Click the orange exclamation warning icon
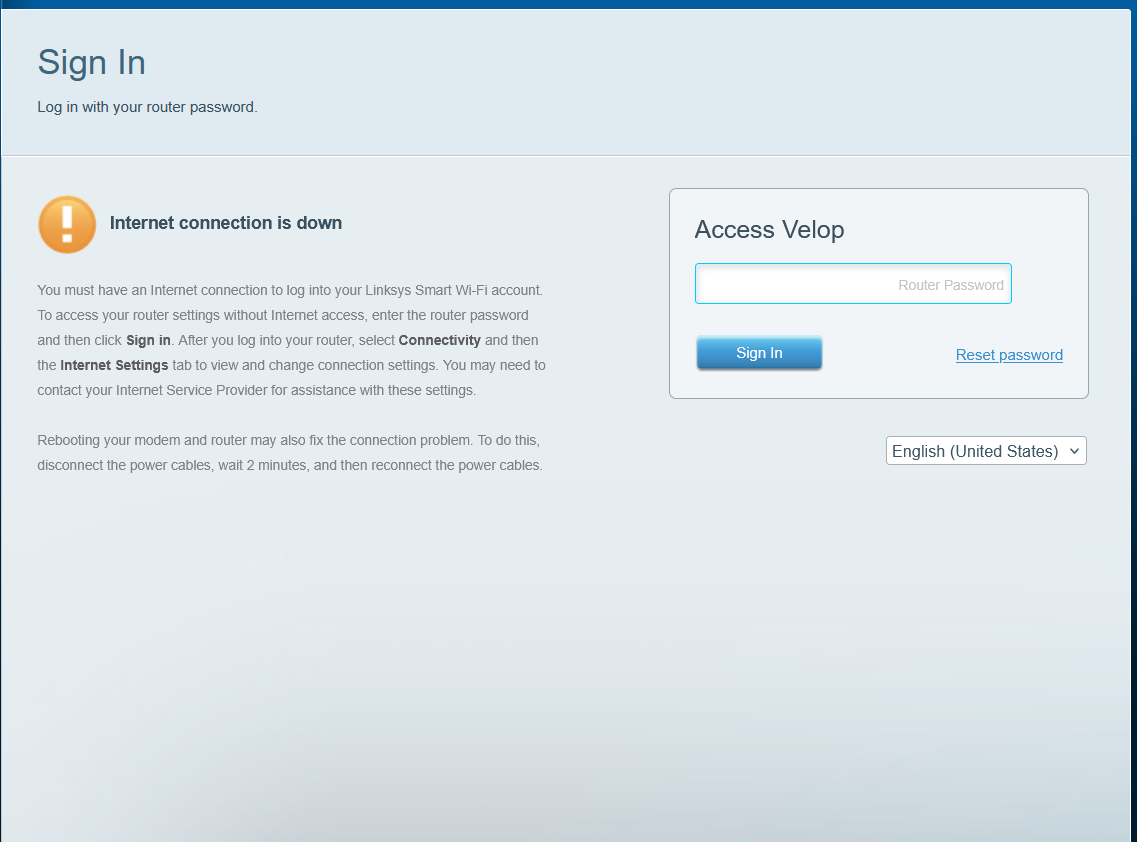 click(67, 224)
